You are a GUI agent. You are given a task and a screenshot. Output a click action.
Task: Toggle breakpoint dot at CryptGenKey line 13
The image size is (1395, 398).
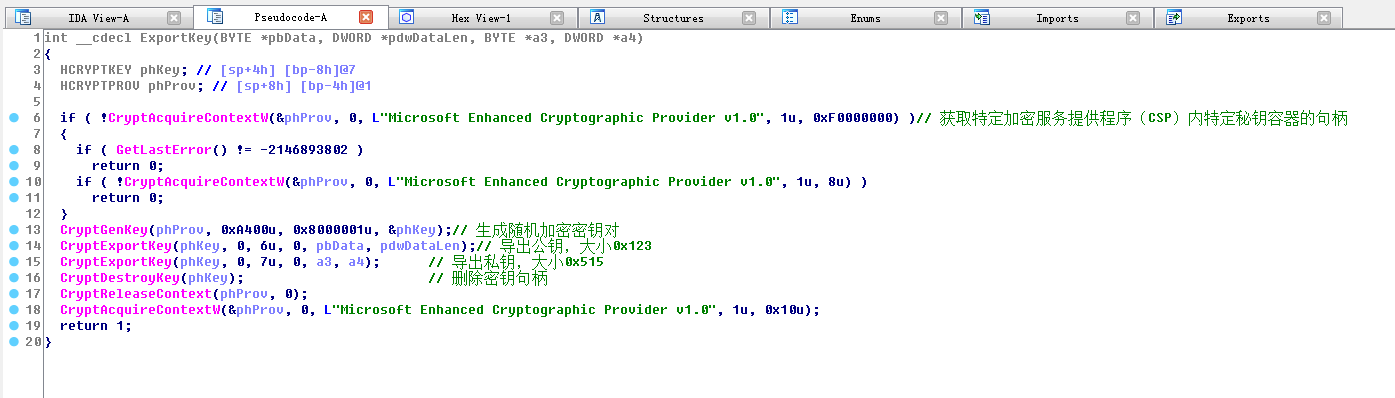(x=13, y=230)
